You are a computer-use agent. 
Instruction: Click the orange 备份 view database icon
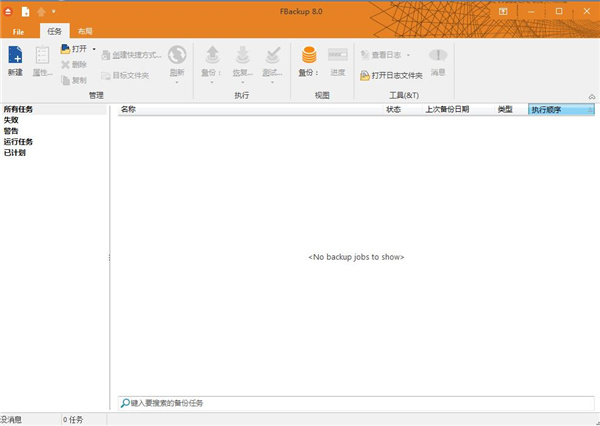309,55
